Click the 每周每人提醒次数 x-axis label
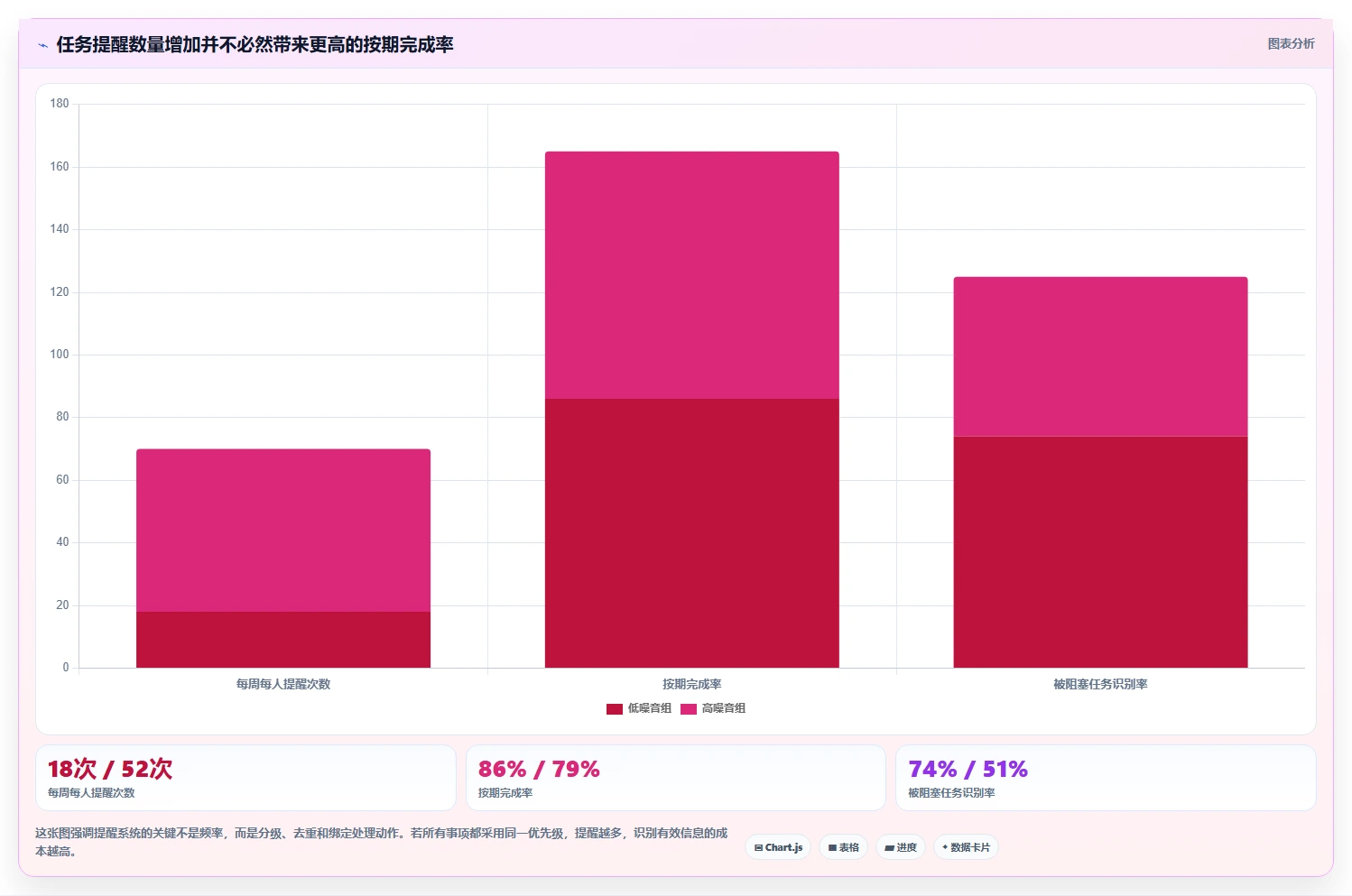 click(x=283, y=684)
